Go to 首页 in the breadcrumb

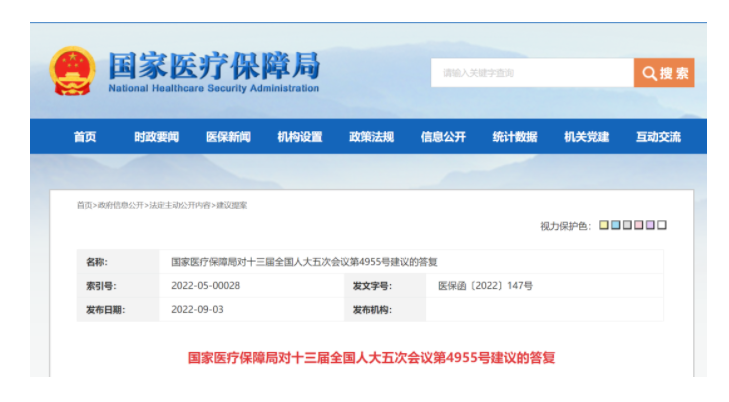(84, 205)
